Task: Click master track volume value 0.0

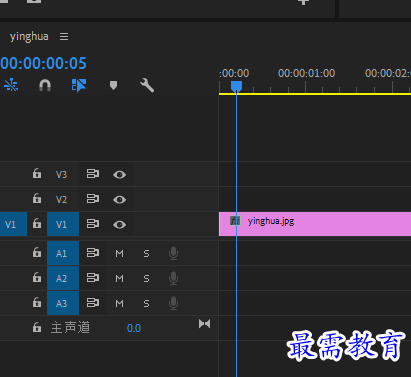Action: pyautogui.click(x=134, y=328)
